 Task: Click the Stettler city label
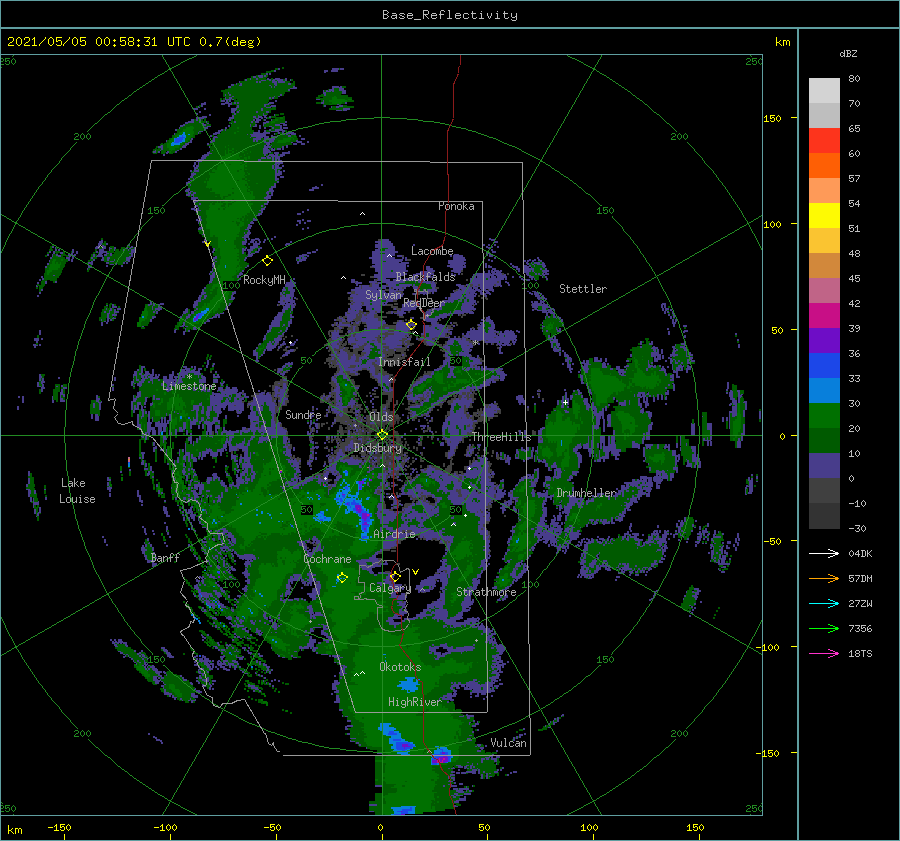pos(583,289)
